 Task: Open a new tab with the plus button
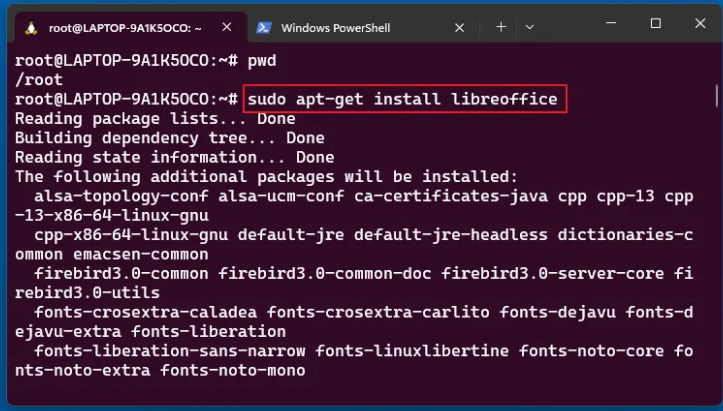(501, 27)
